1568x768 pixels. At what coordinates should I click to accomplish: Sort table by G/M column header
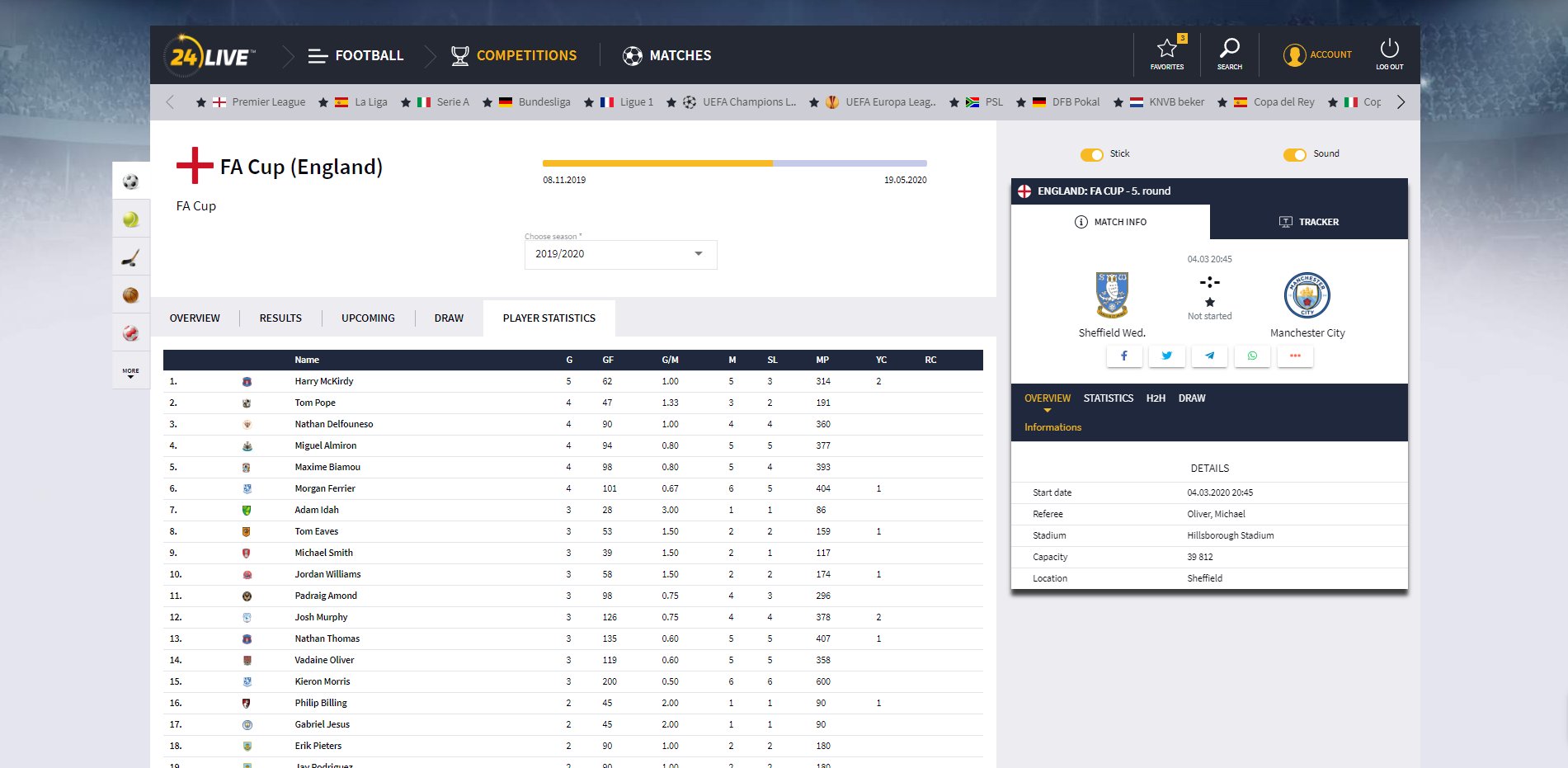click(670, 360)
